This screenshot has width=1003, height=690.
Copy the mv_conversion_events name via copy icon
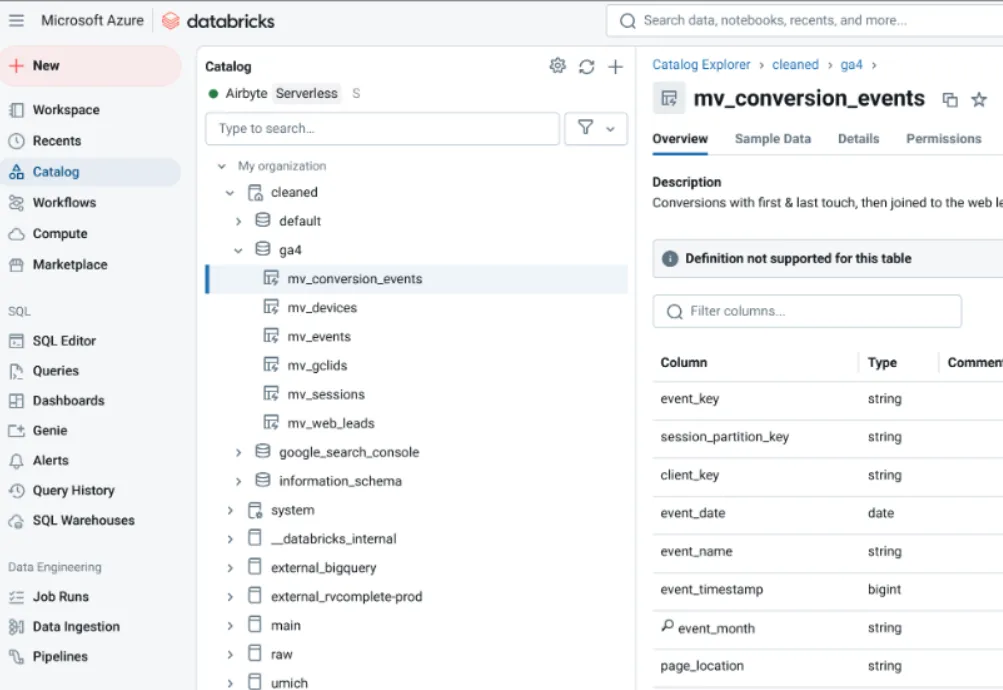tap(948, 99)
